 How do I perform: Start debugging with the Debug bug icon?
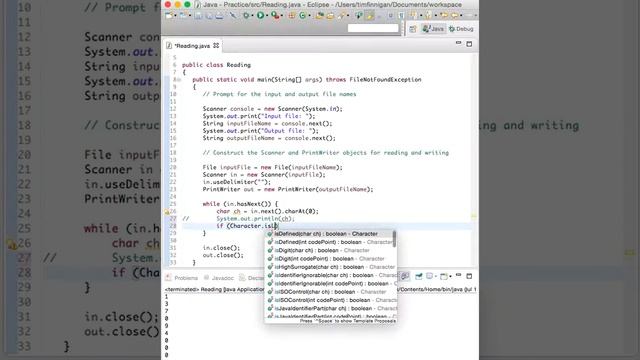pos(246,16)
